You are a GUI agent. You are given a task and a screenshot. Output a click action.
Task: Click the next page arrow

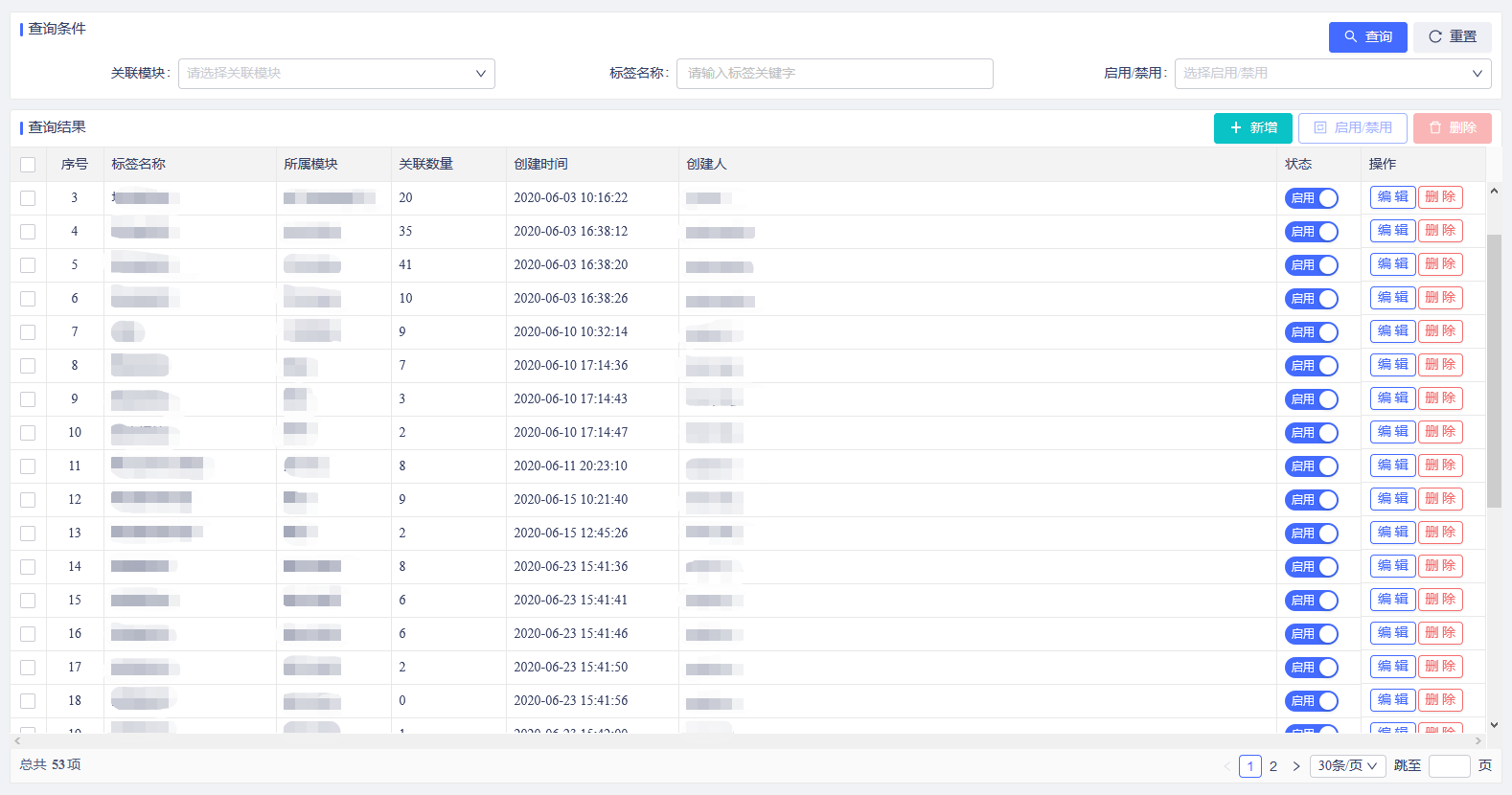1296,766
